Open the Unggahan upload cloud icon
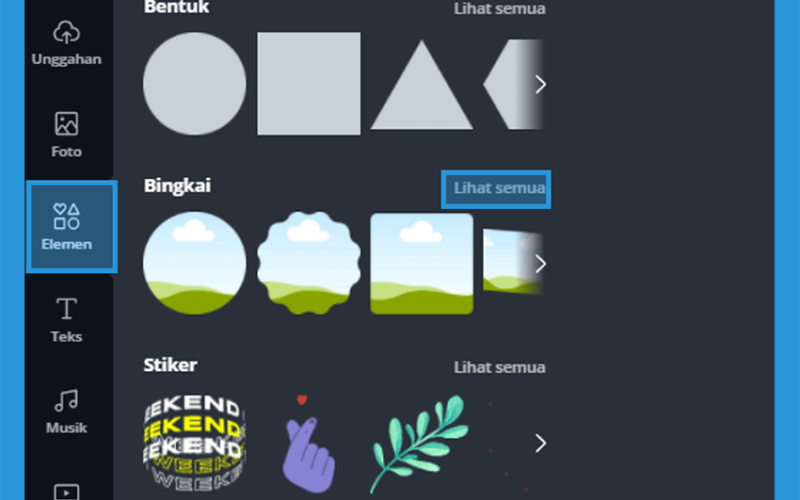 pos(66,33)
